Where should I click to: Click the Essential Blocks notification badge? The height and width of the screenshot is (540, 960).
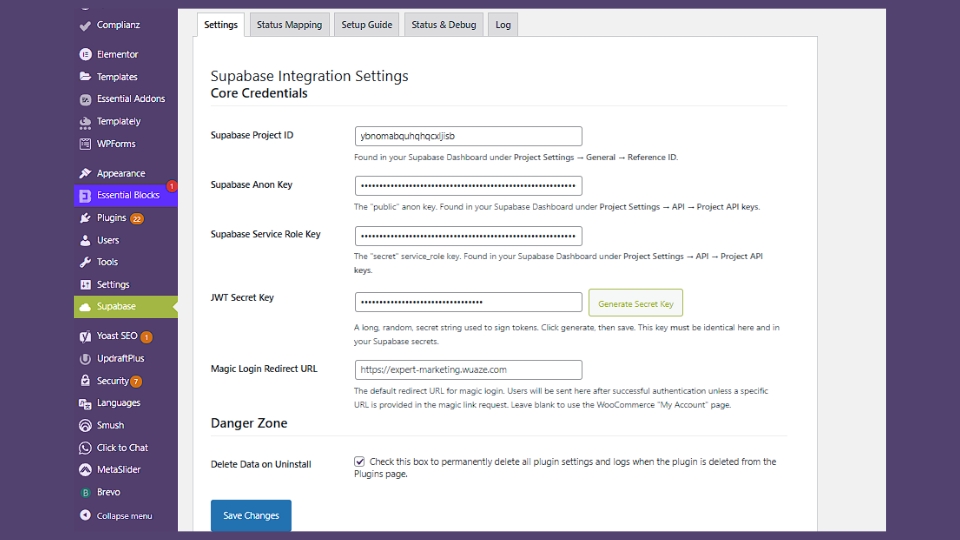(172, 186)
